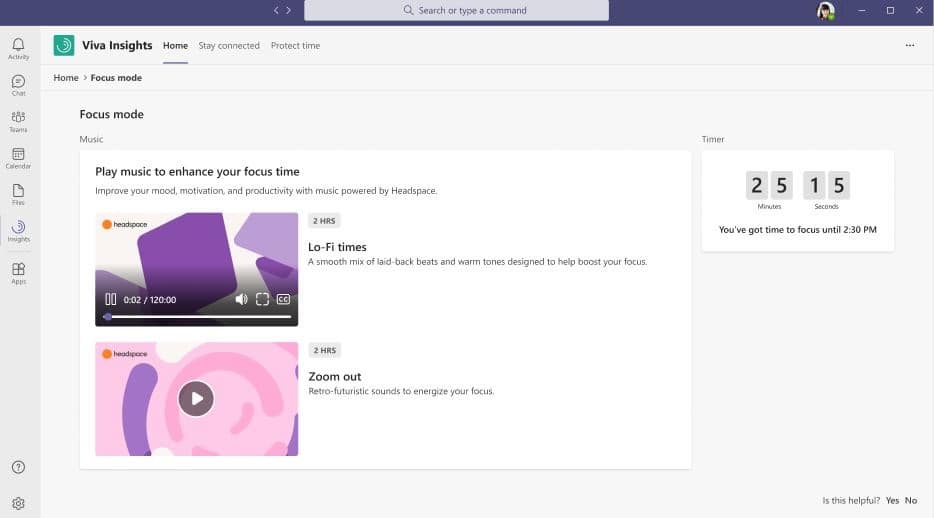Click the Lo-Fi times video thumbnail
The height and width of the screenshot is (518, 934).
pyautogui.click(x=197, y=269)
